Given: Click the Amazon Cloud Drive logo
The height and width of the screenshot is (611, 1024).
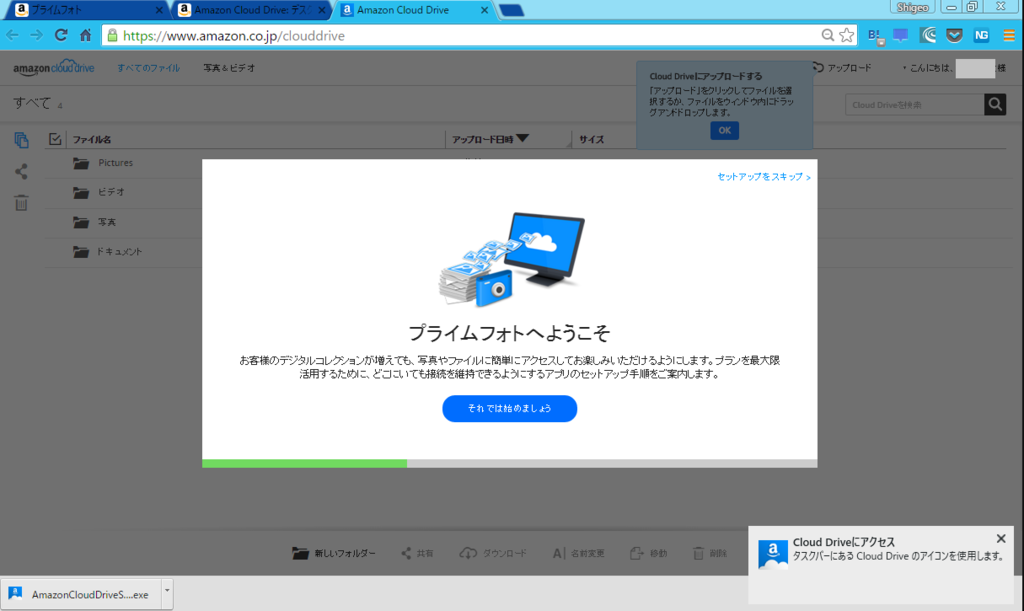Looking at the screenshot, I should [x=54, y=67].
